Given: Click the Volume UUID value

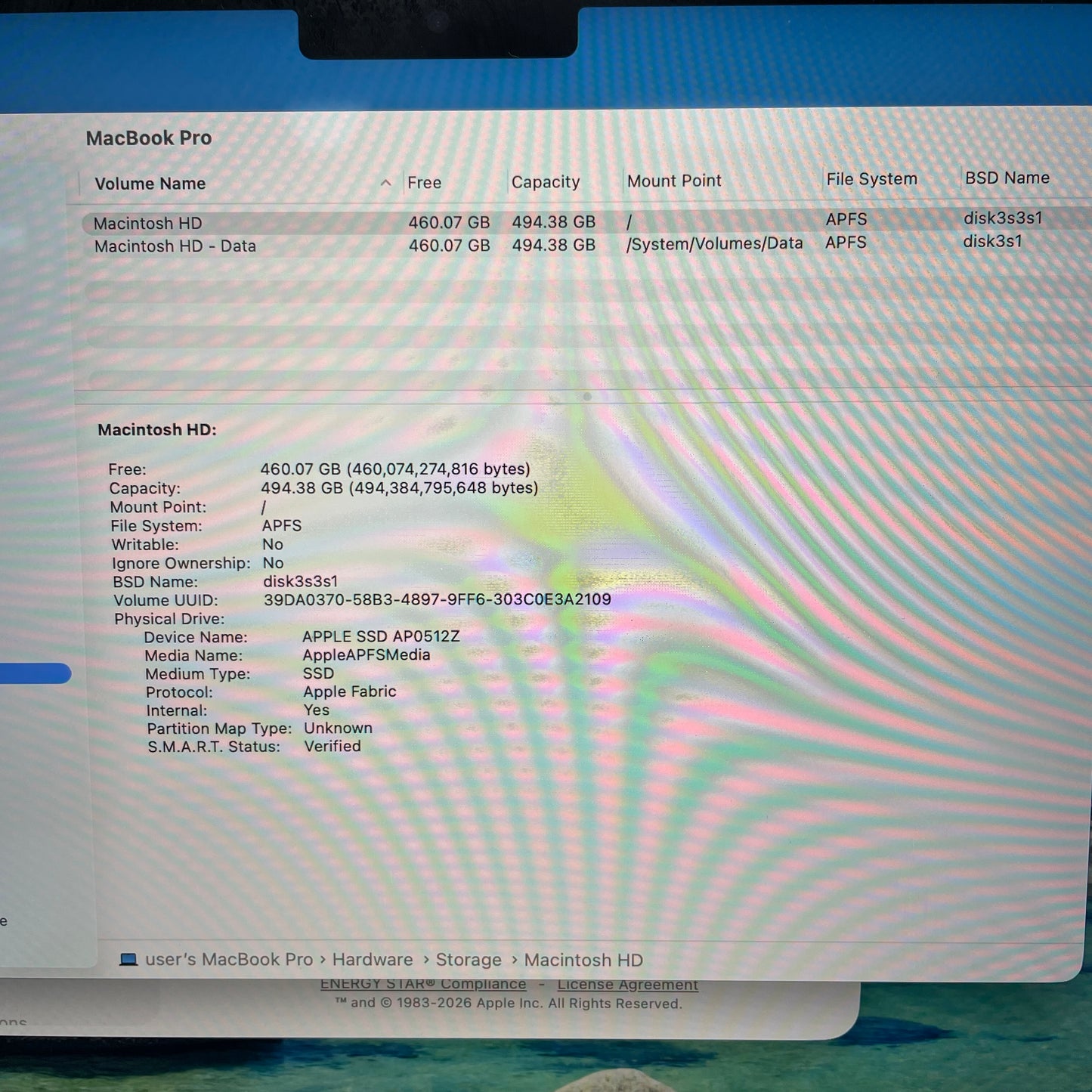Looking at the screenshot, I should 438,600.
